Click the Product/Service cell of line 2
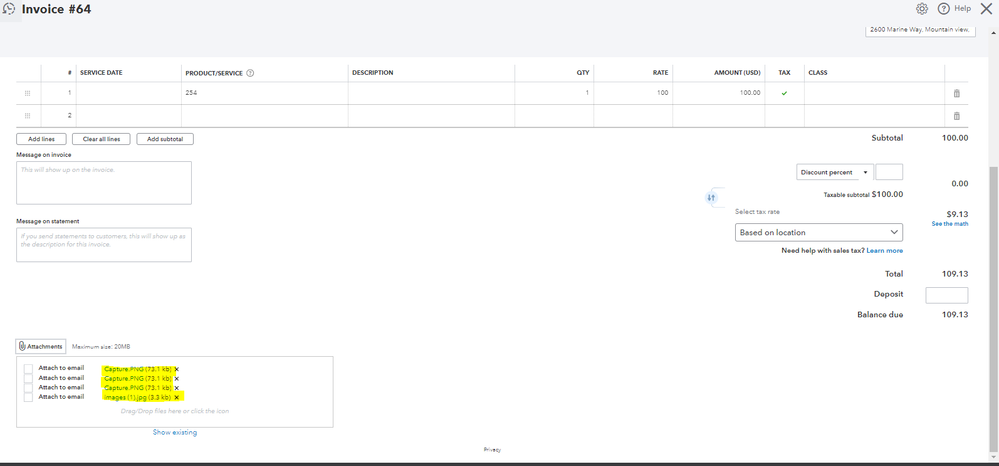999x466 pixels. point(264,116)
